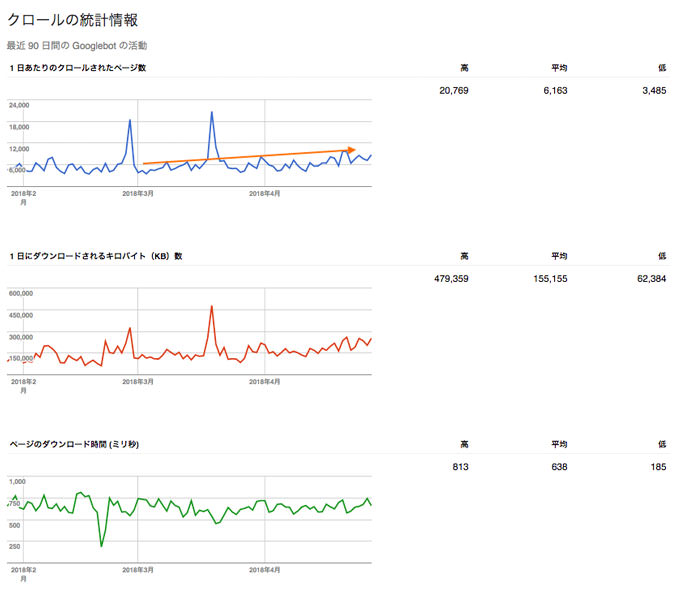Click the 3,485 low crawled pages value
This screenshot has height=593, width=685.
(x=651, y=90)
